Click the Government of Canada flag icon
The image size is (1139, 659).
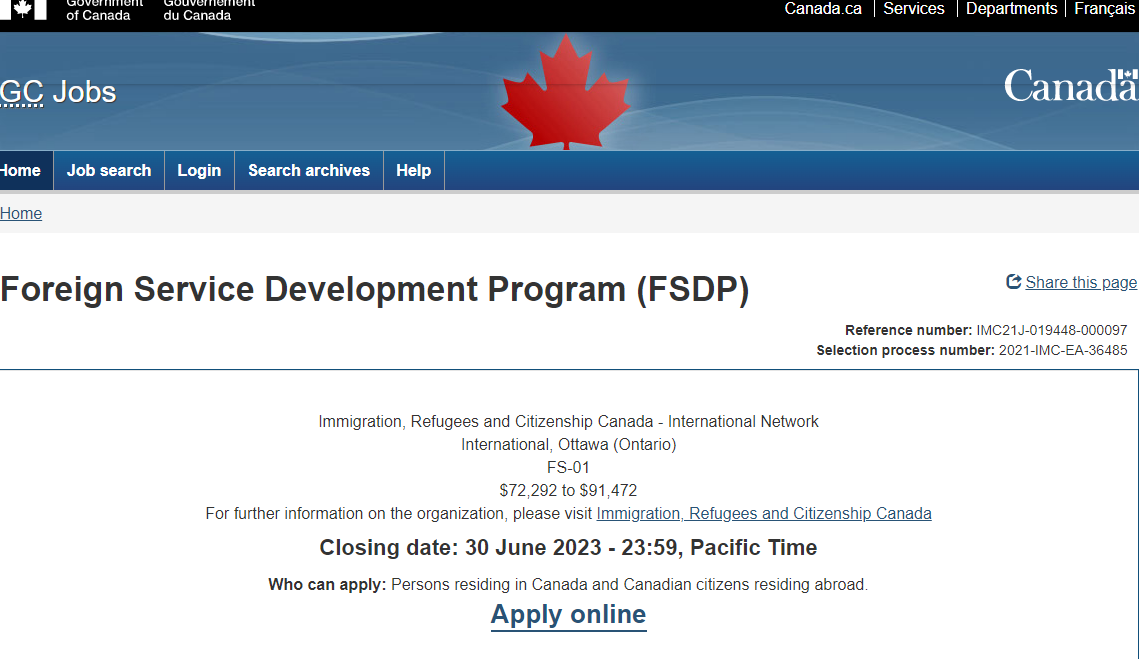click(23, 9)
